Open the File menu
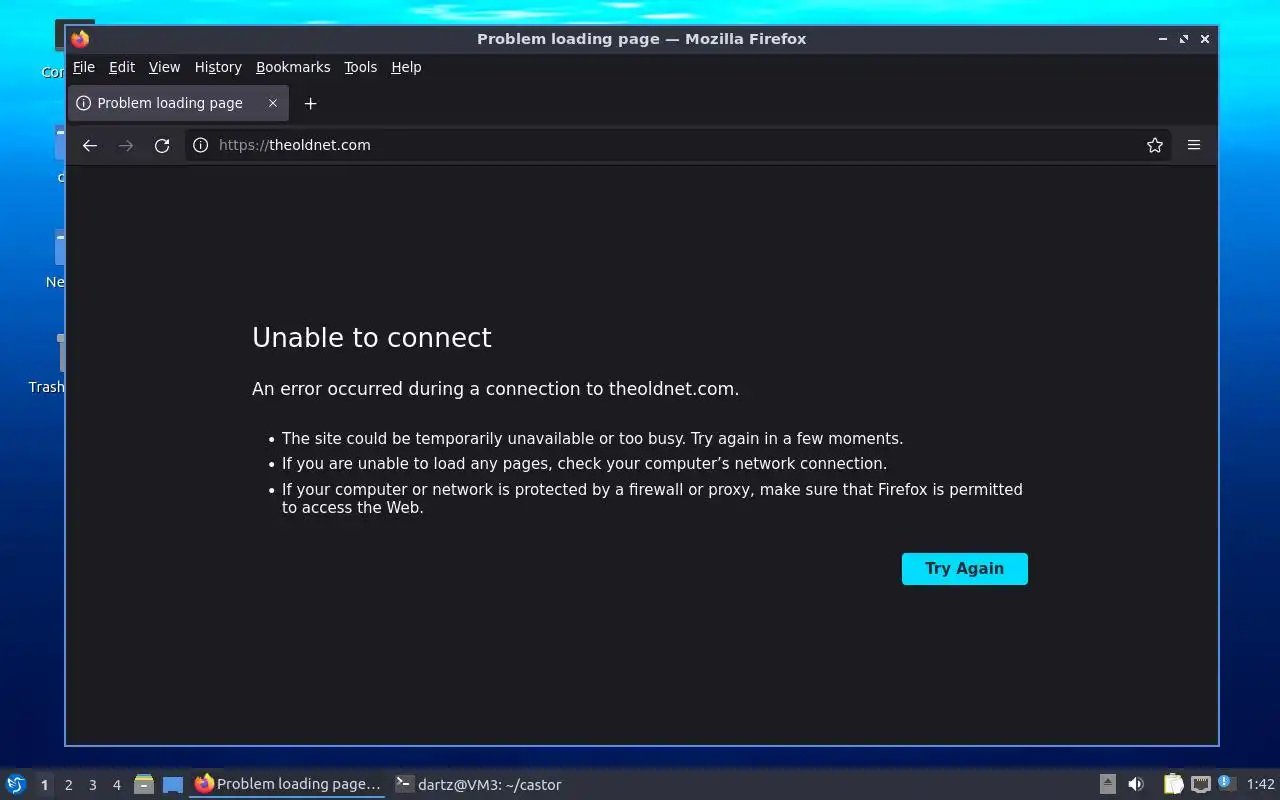1280x800 pixels. pyautogui.click(x=84, y=67)
